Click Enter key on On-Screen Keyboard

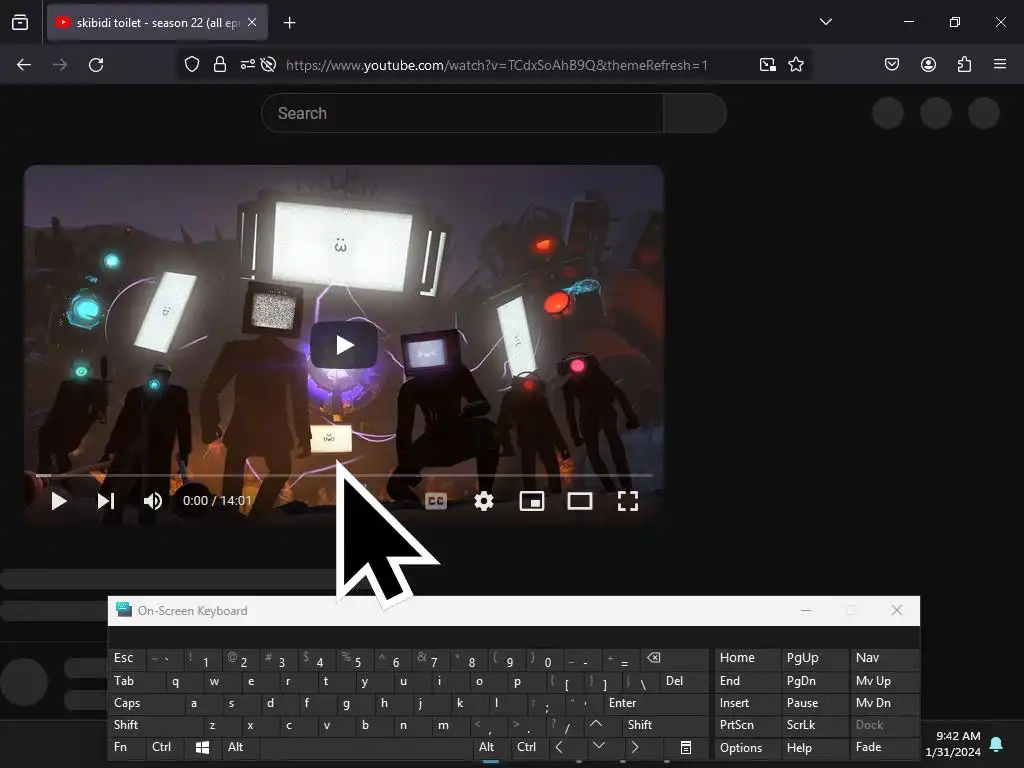pos(655,703)
